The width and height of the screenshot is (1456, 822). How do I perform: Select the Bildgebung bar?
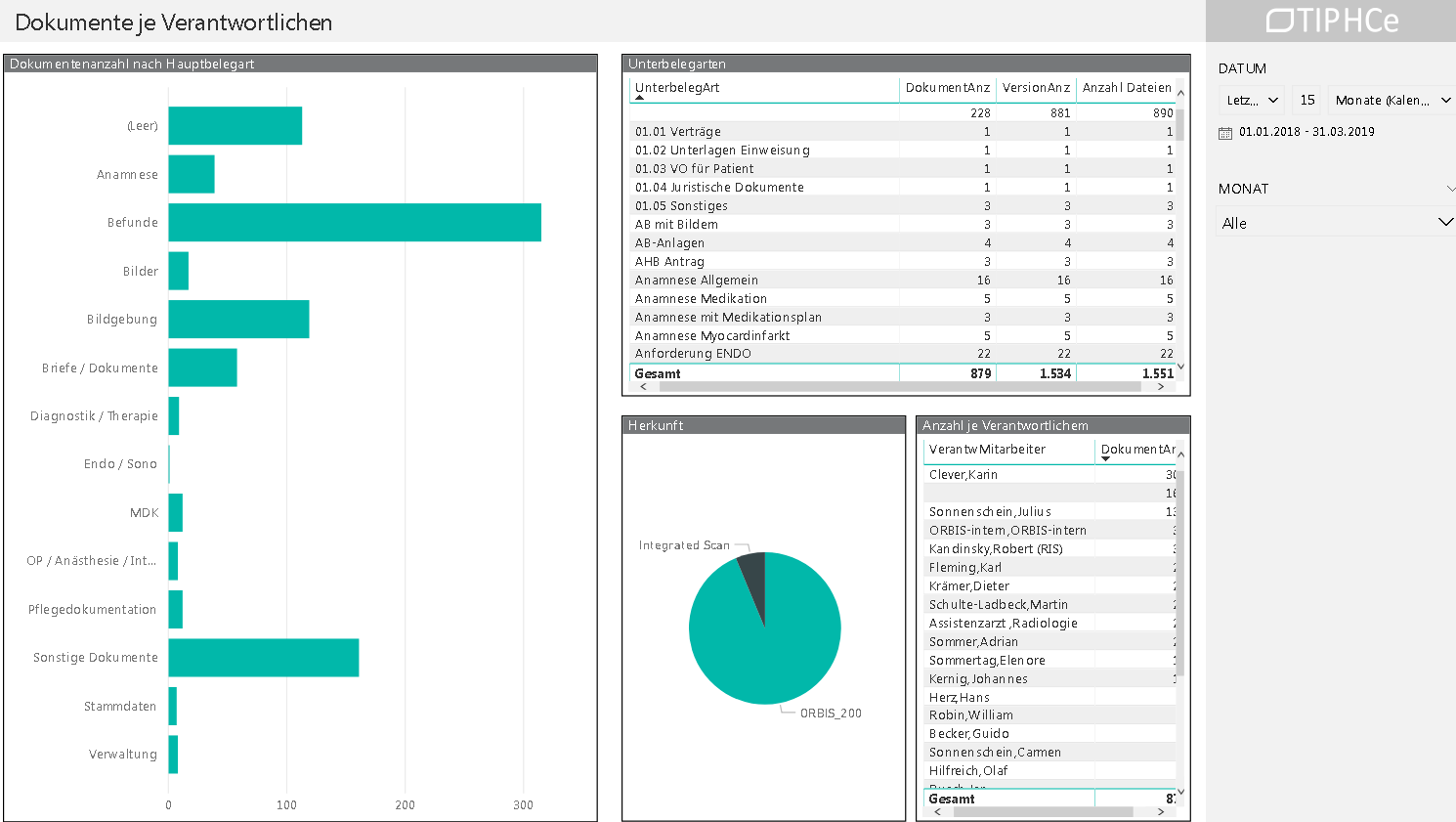coord(238,320)
